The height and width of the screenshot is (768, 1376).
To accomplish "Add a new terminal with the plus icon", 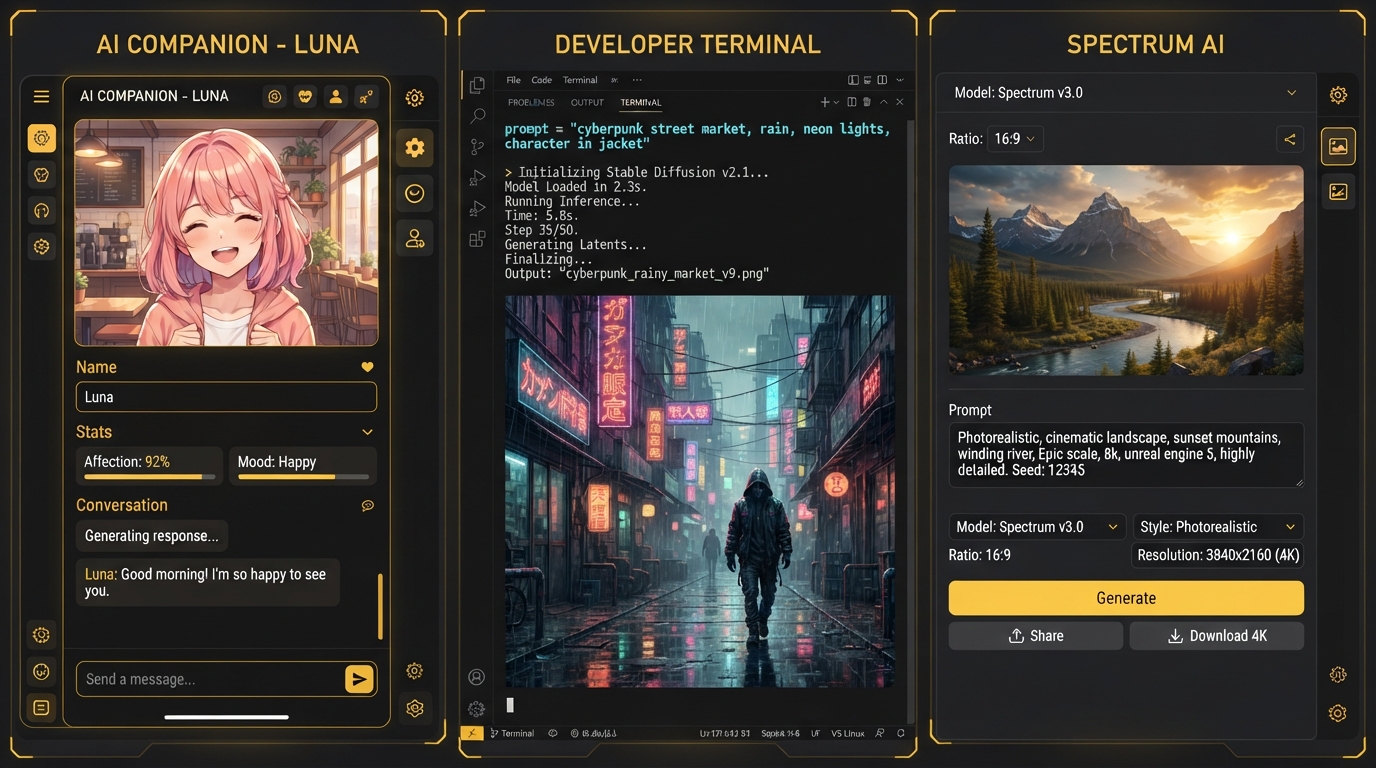I will [x=825, y=102].
